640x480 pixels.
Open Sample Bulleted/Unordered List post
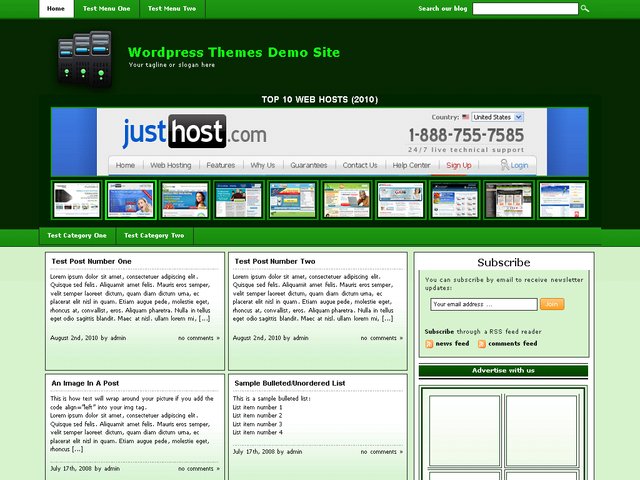(x=290, y=383)
